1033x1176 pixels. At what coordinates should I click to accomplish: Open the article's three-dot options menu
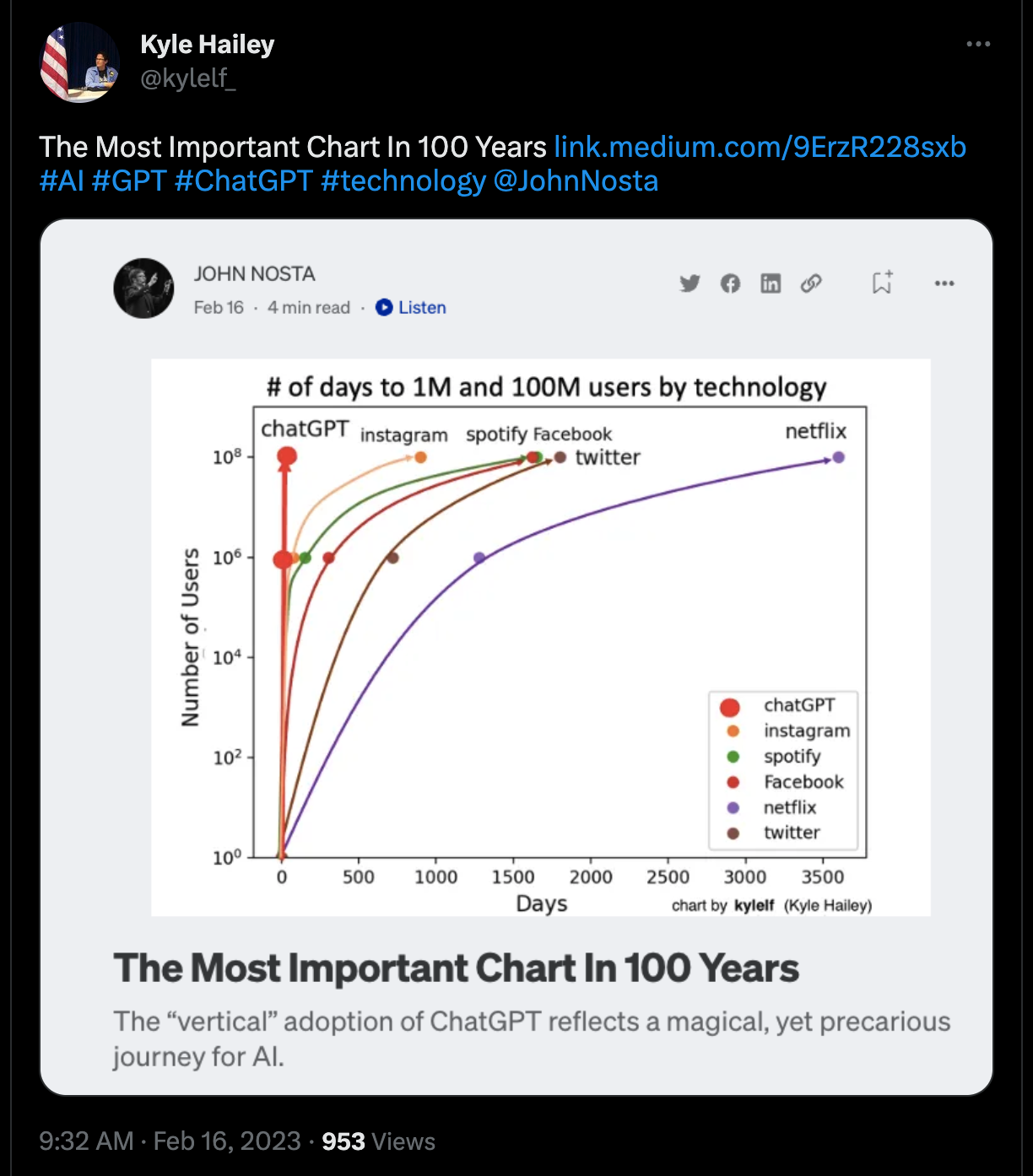point(944,283)
